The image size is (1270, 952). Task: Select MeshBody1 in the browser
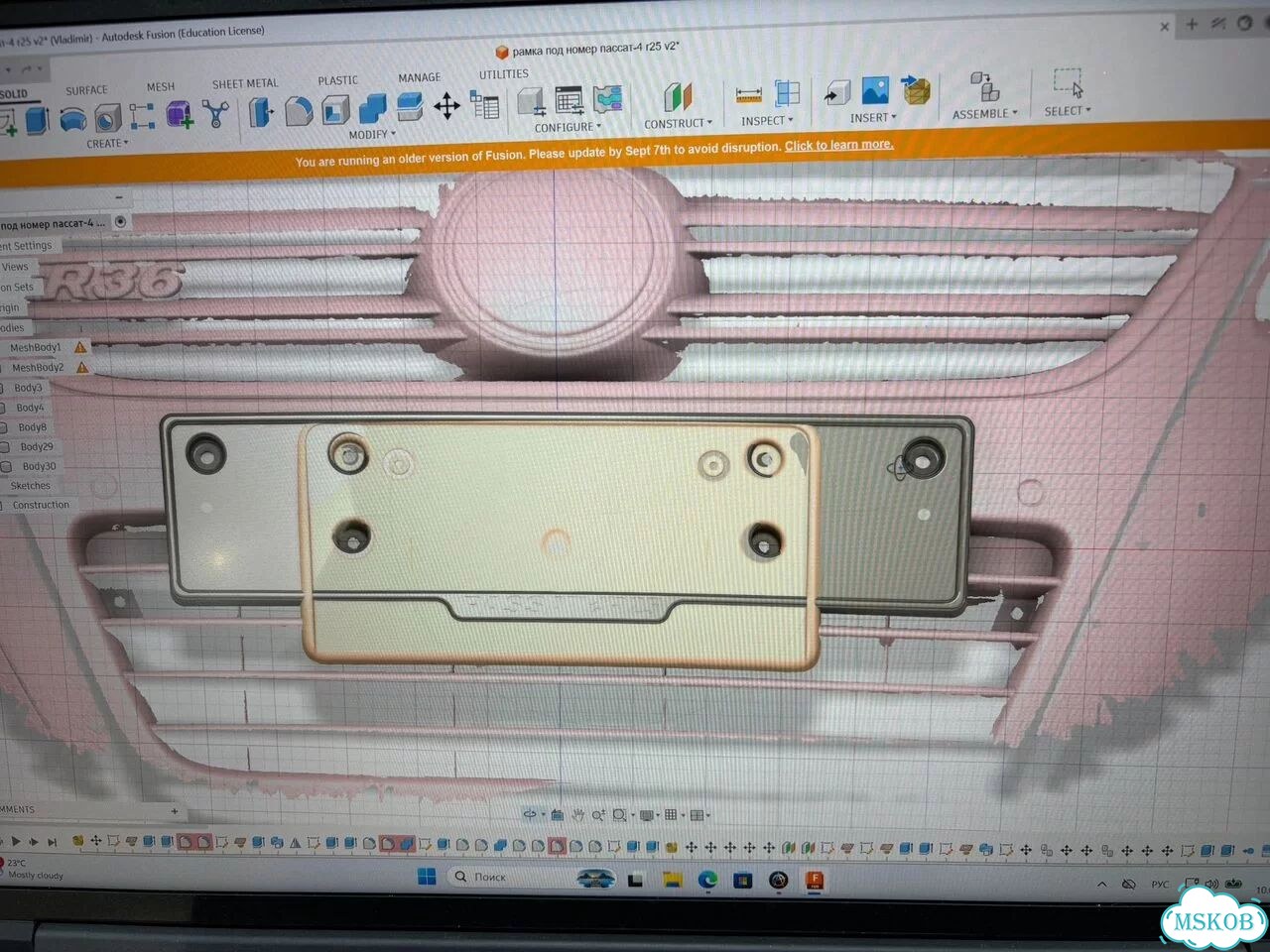pyautogui.click(x=36, y=348)
